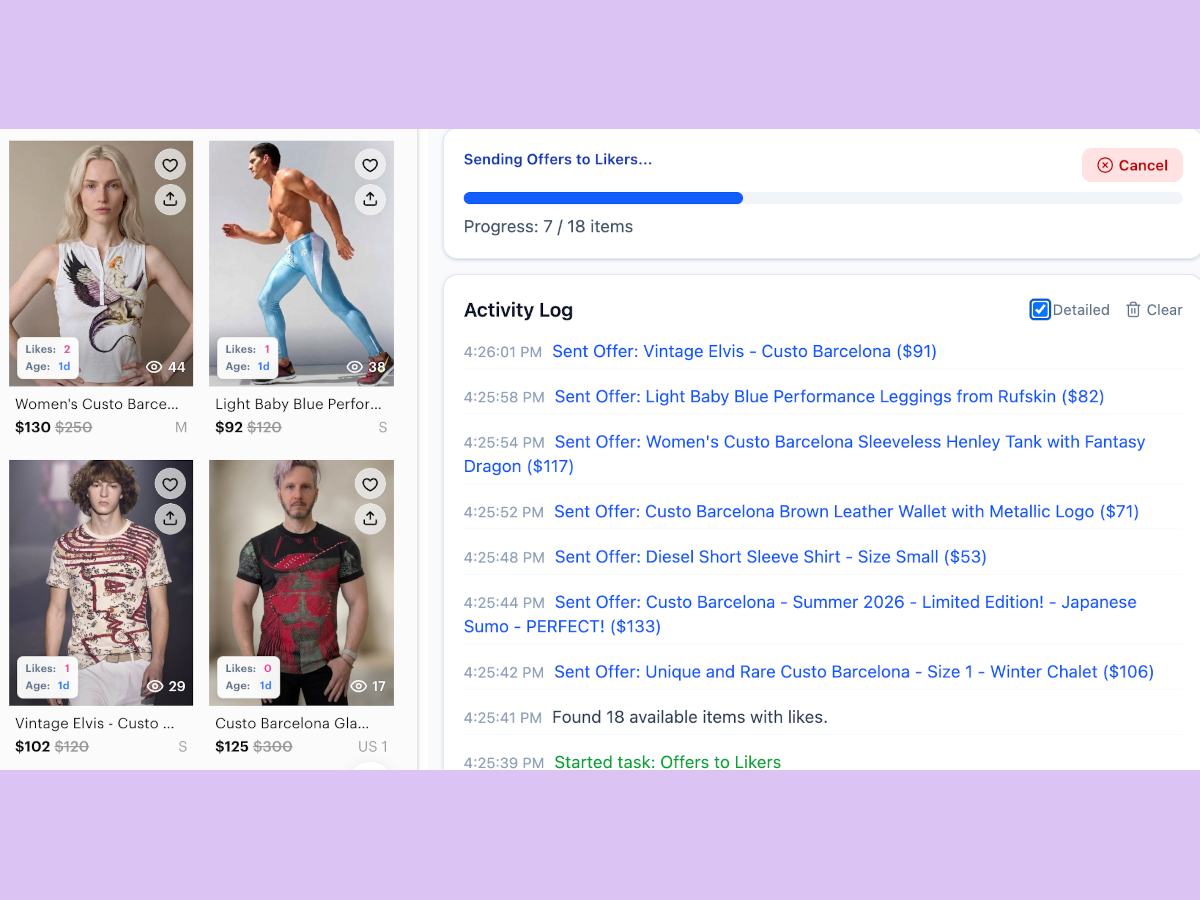Share the Light Baby Blue Leggings listing
Viewport: 1200px width, 900px height.
[x=370, y=199]
